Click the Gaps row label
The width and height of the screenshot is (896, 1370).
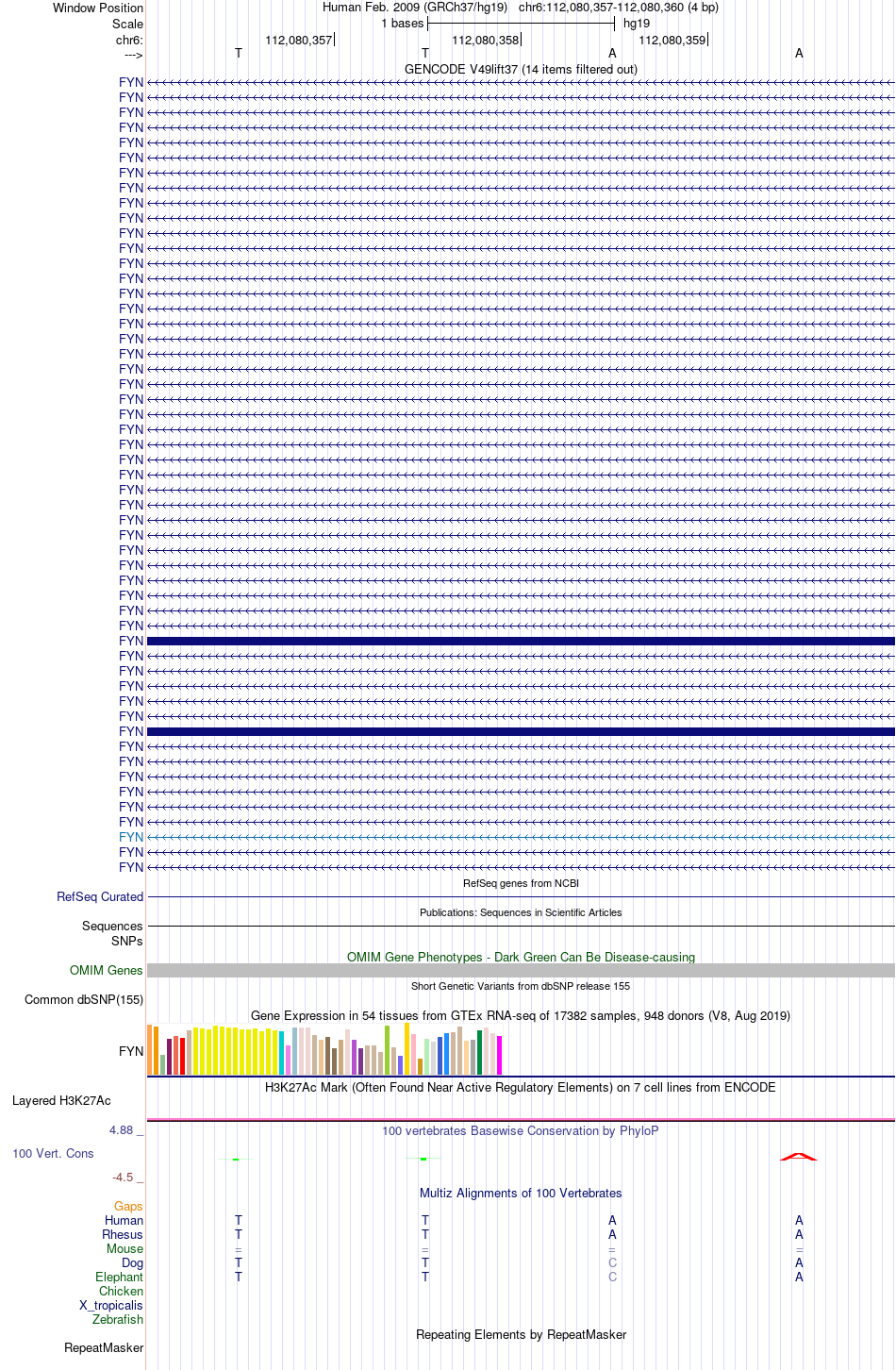[128, 1206]
